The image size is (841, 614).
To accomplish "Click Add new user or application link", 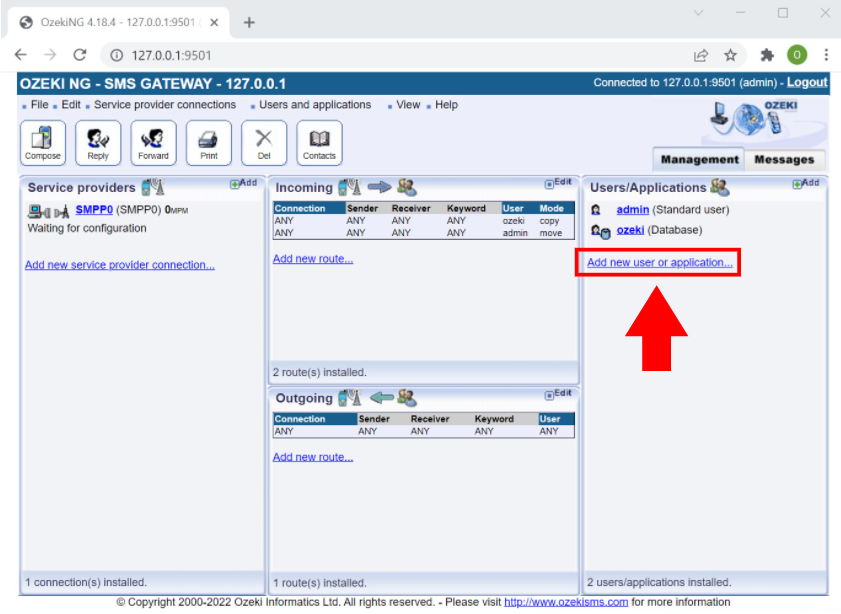I will [660, 263].
